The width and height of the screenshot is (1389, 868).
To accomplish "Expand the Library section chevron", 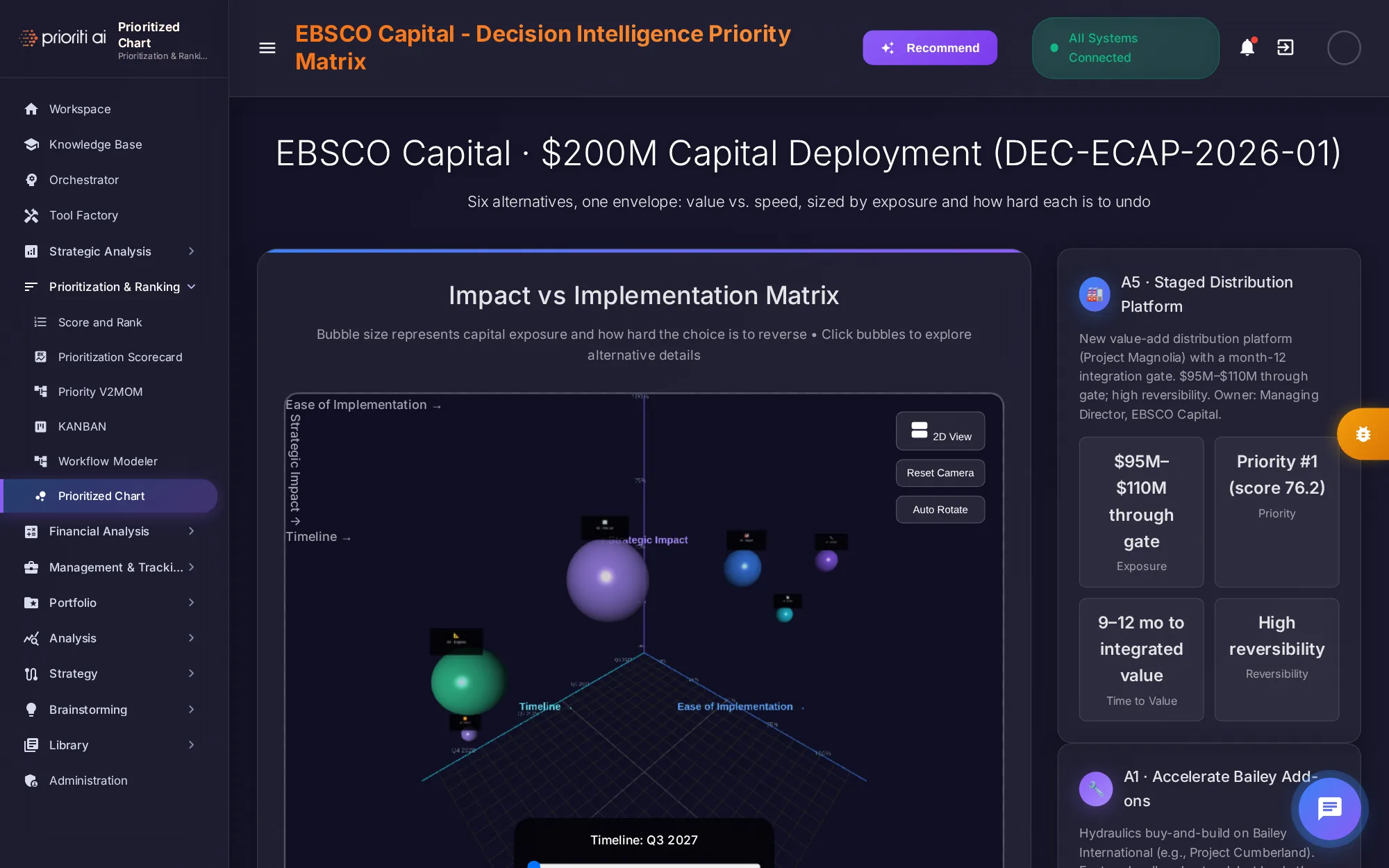I will click(191, 745).
